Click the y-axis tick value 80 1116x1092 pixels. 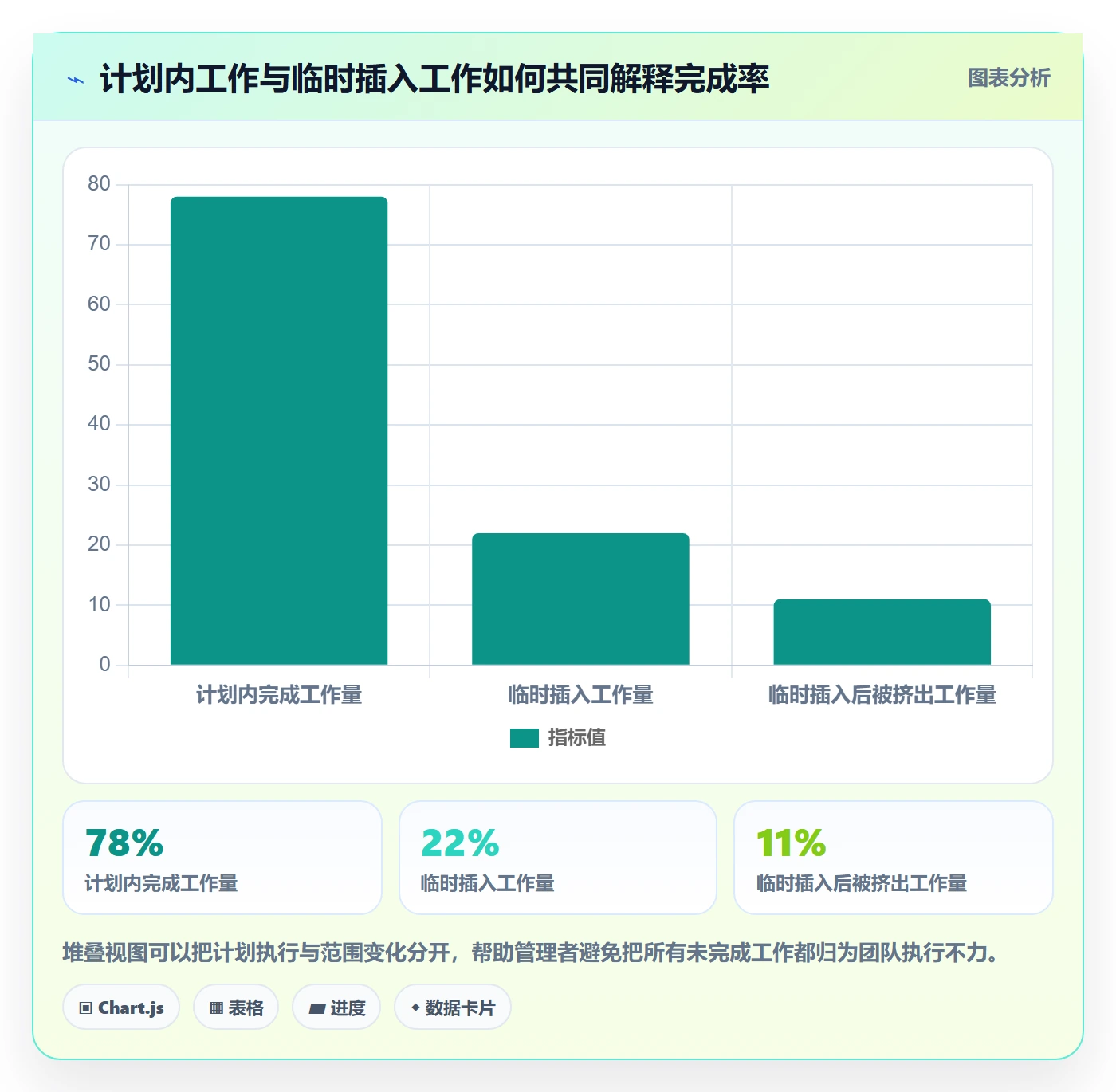point(99,184)
